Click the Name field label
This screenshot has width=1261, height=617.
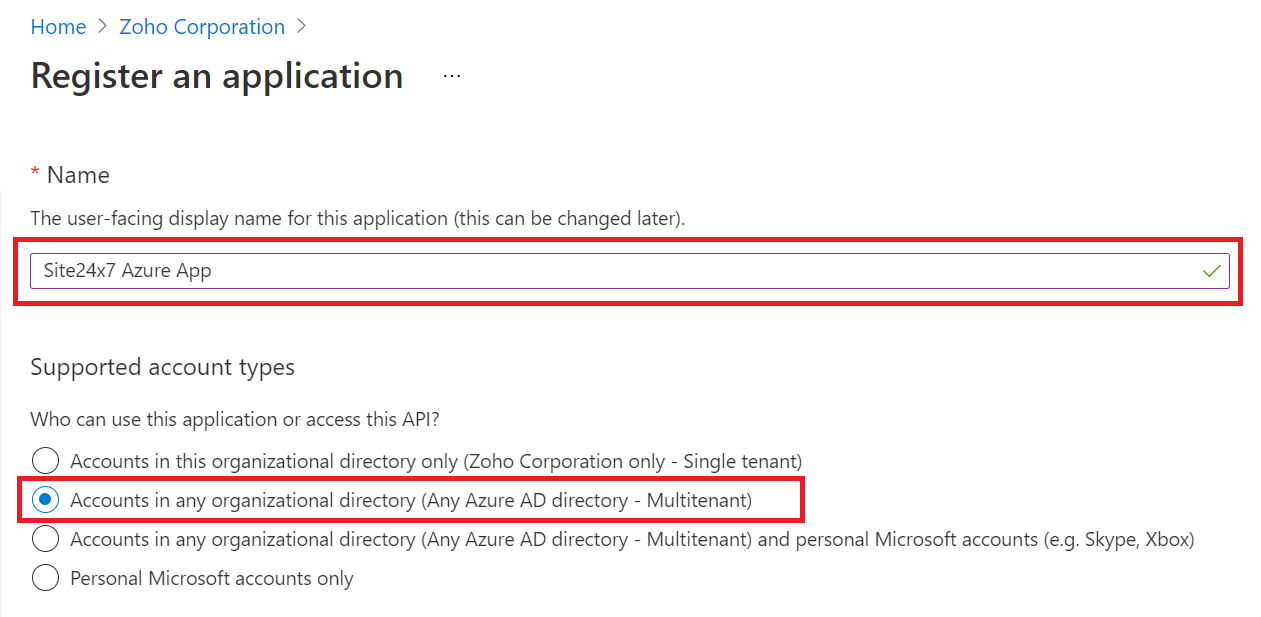(x=78, y=175)
